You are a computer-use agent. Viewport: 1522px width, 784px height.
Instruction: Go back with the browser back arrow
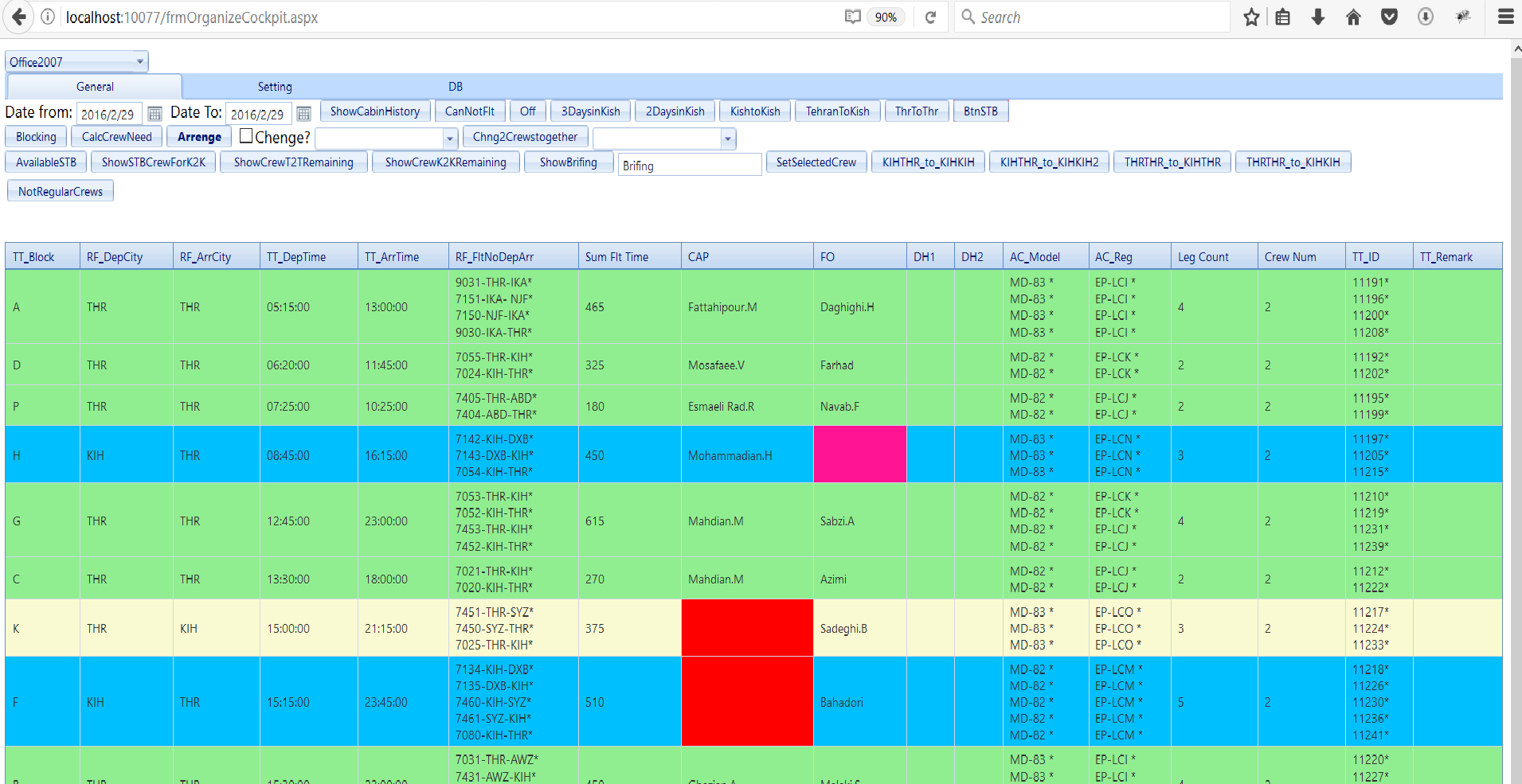(18, 17)
